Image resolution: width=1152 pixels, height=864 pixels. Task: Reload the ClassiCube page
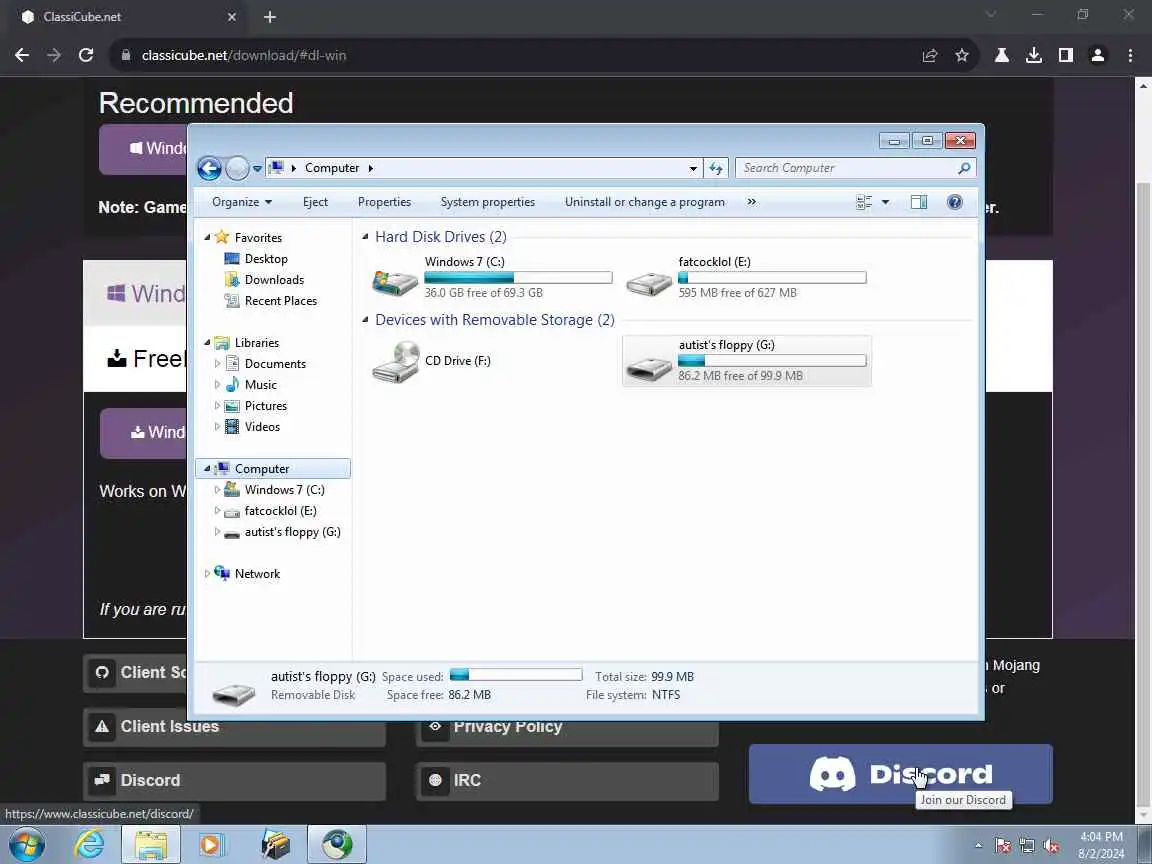point(86,55)
